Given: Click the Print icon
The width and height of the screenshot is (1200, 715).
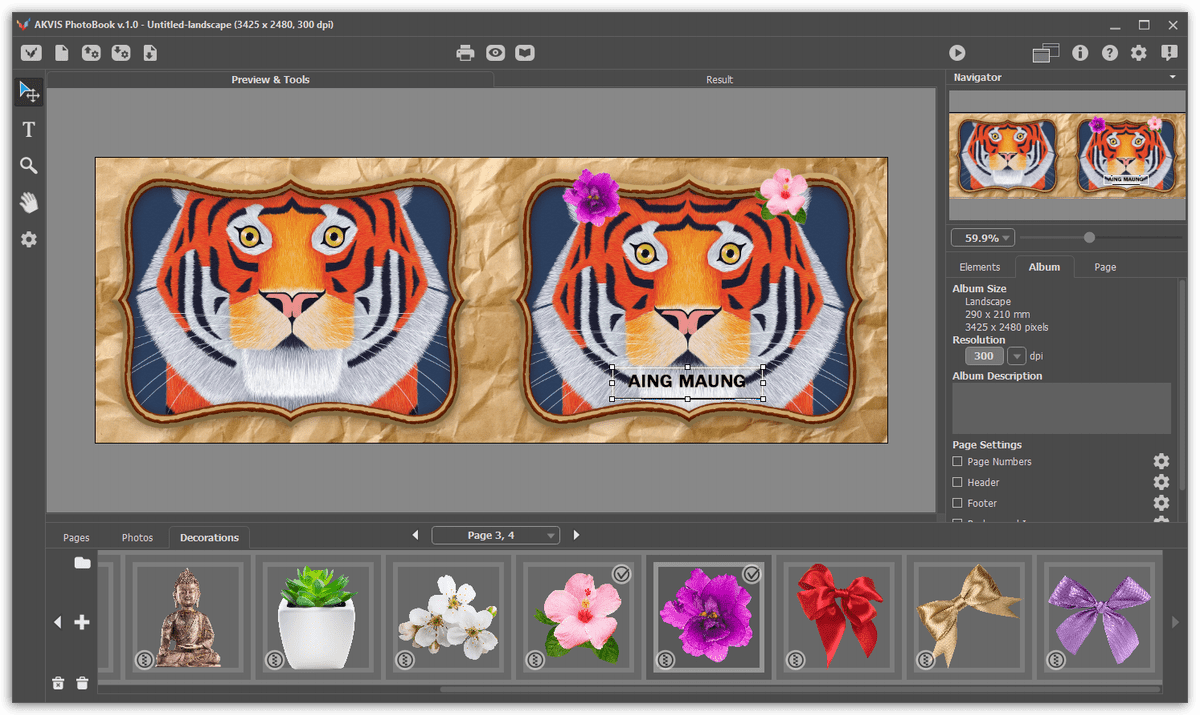Looking at the screenshot, I should click(465, 53).
